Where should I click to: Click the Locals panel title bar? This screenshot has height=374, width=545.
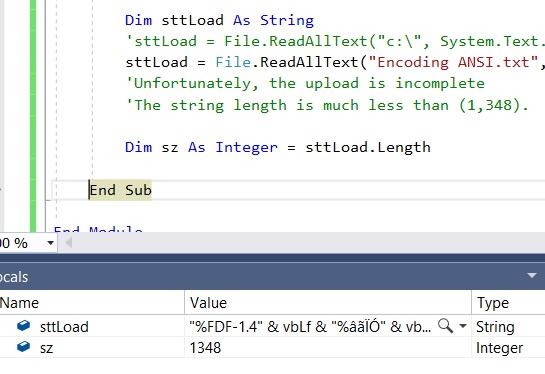(272, 277)
